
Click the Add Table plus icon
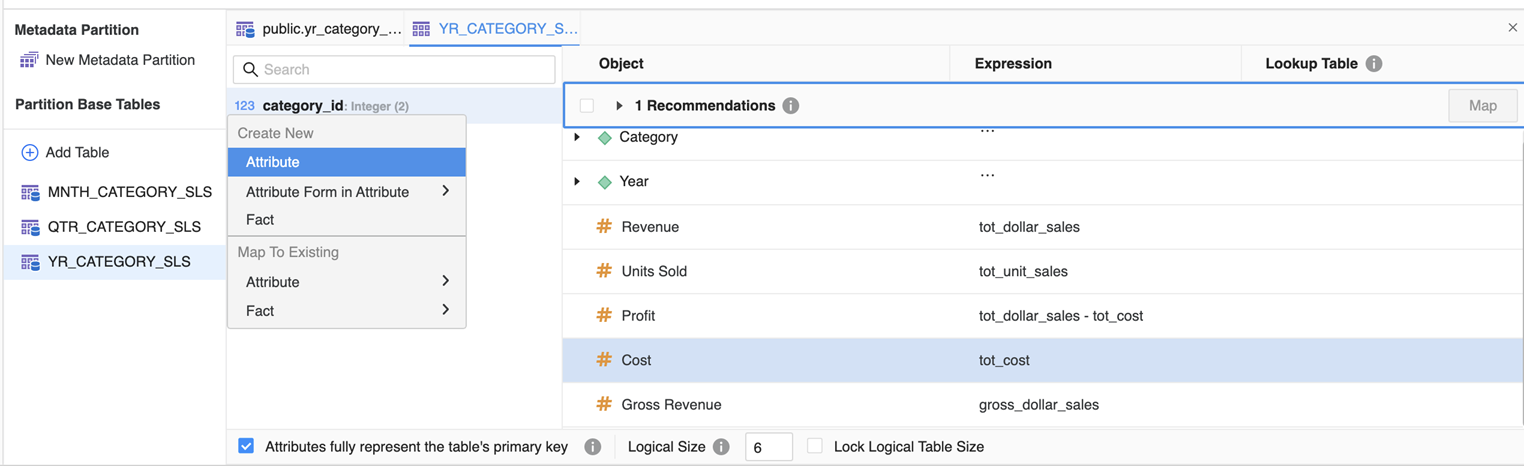(30, 153)
